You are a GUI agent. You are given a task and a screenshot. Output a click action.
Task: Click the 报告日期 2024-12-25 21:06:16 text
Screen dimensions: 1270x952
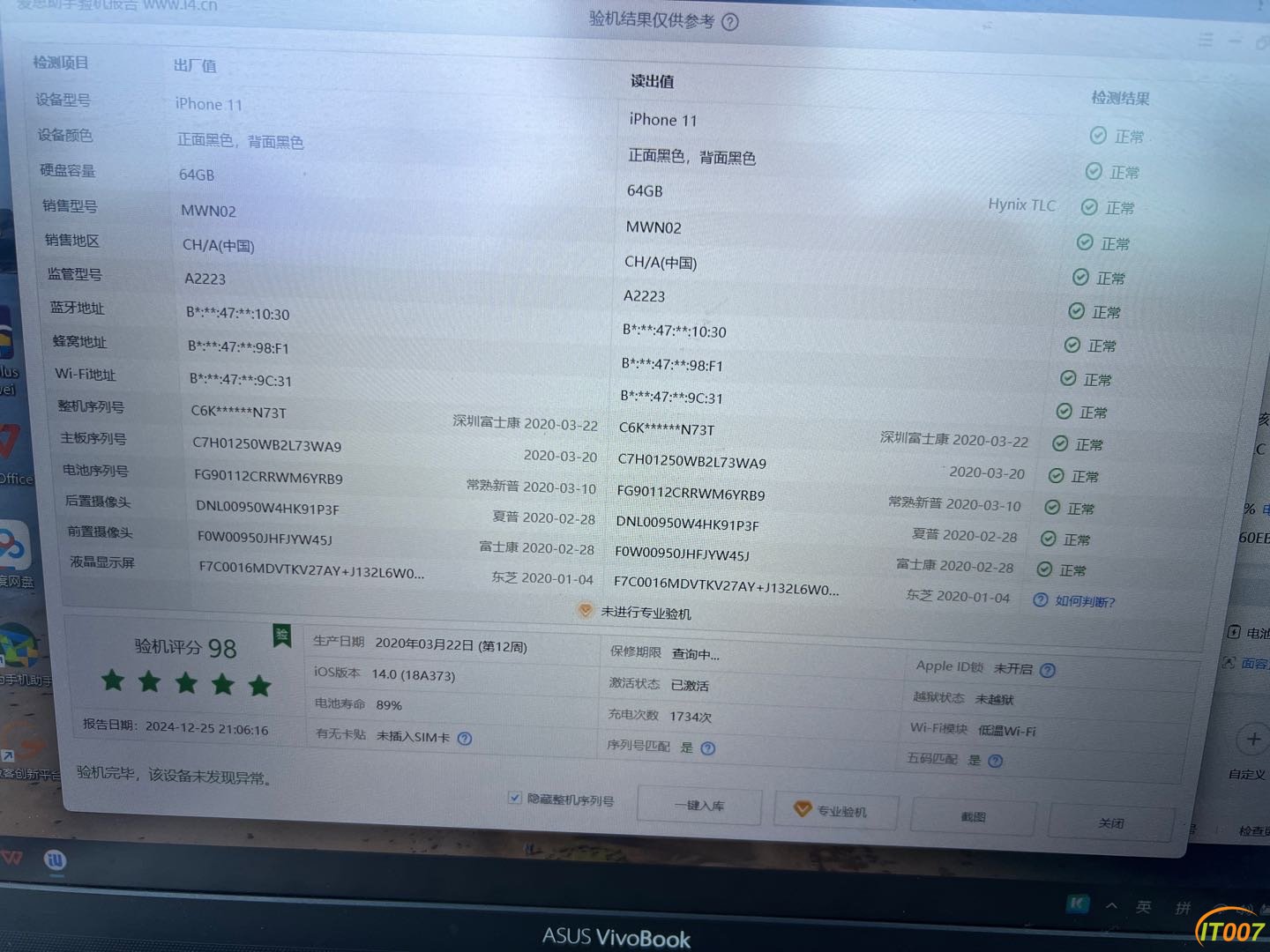point(176,726)
